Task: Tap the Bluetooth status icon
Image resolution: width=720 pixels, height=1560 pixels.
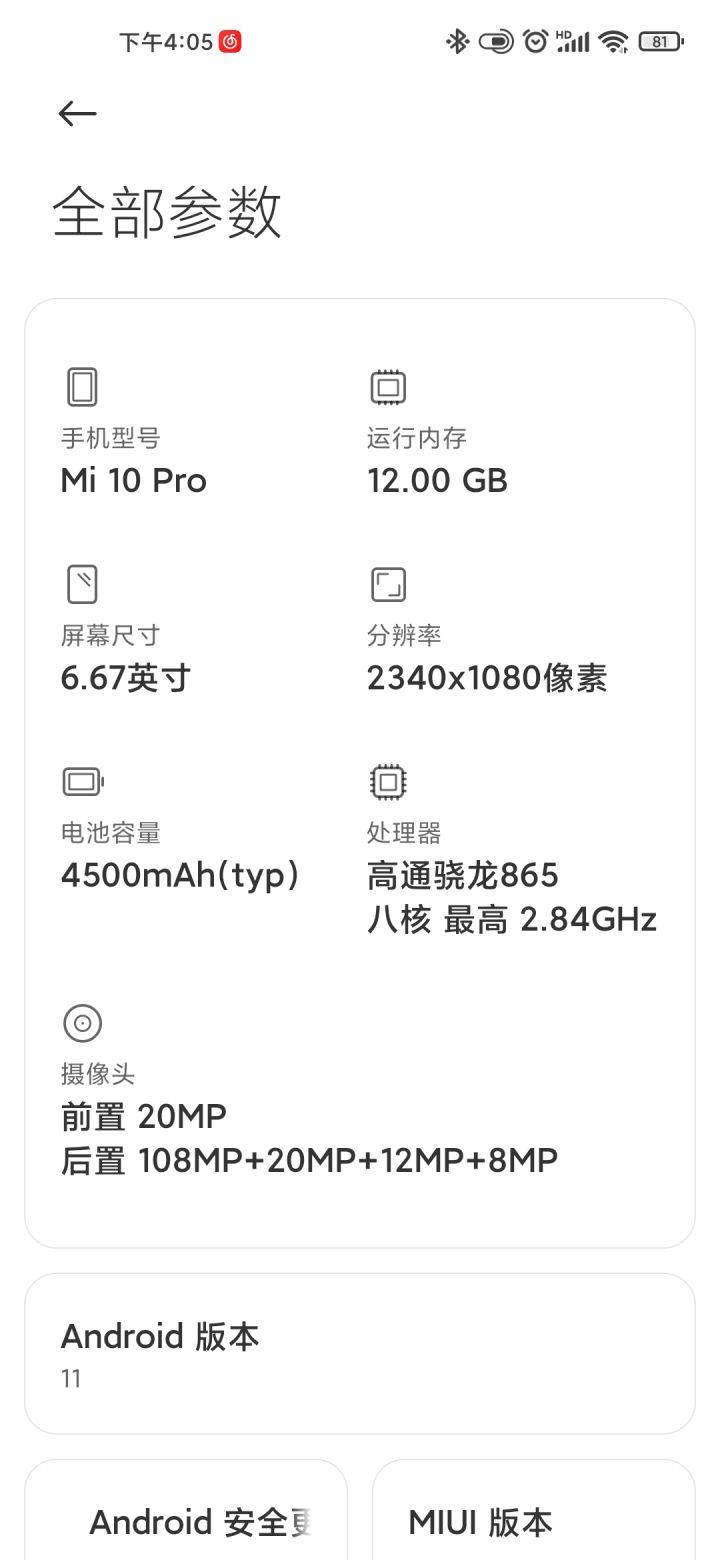Action: pos(457,41)
